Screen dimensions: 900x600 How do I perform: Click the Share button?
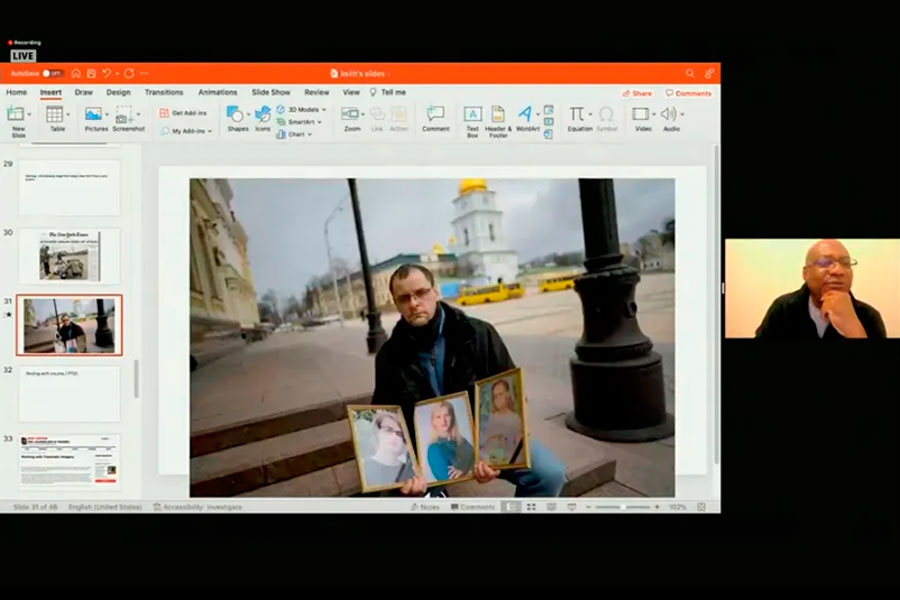pyautogui.click(x=637, y=93)
